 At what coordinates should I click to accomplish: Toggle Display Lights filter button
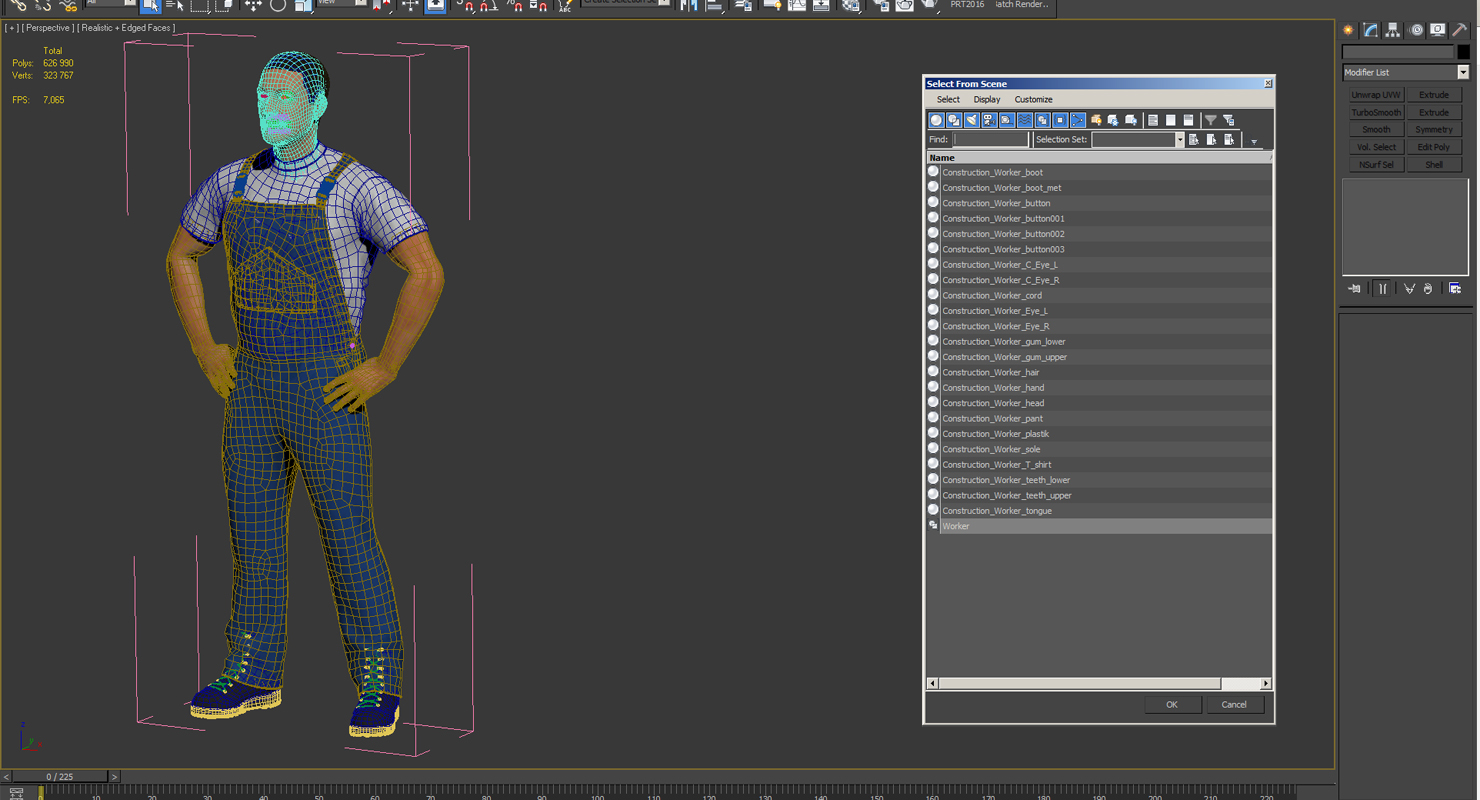coord(972,120)
